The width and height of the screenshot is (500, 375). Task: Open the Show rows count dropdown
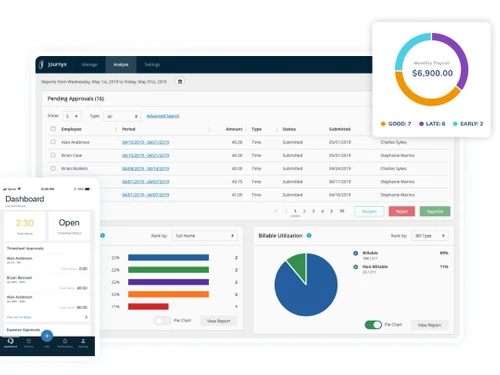72,116
